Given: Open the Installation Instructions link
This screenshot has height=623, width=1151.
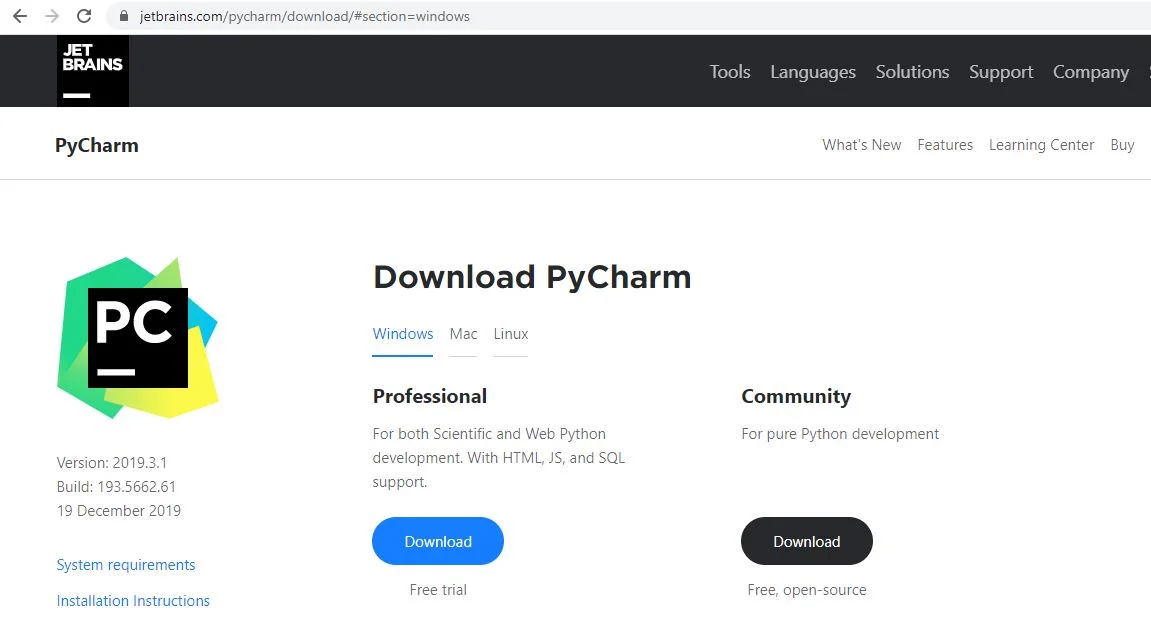Looking at the screenshot, I should (133, 601).
